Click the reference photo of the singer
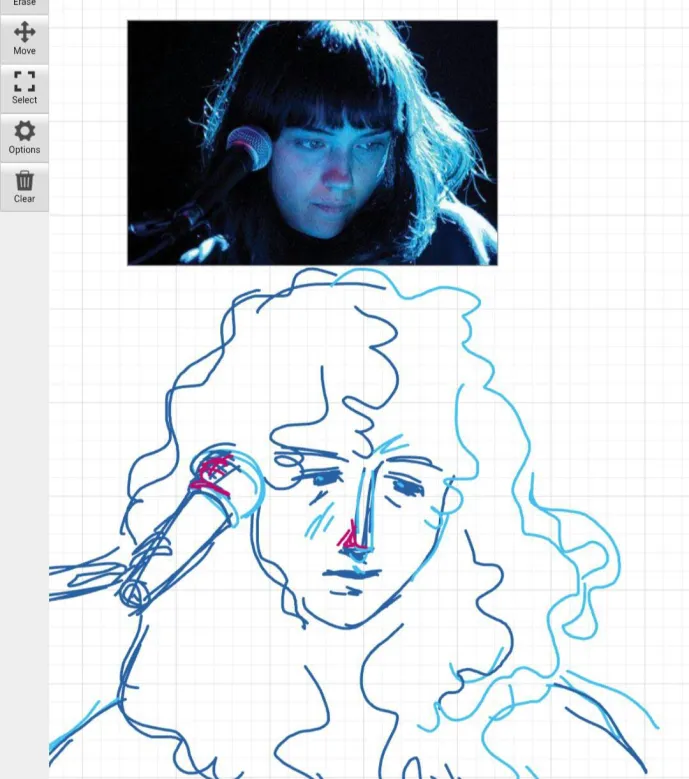Viewport: 689px width, 779px height. pyautogui.click(x=312, y=143)
